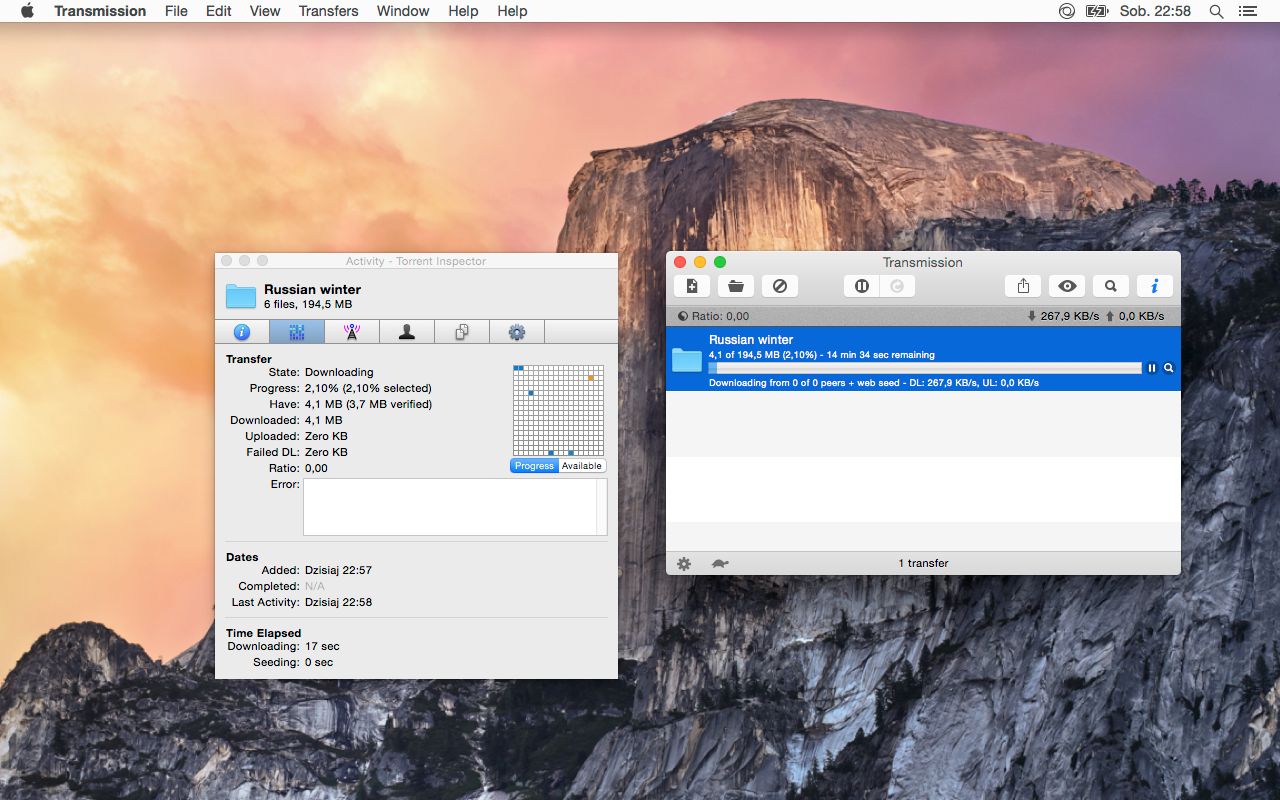Open a torrent file via folder icon
This screenshot has height=800, width=1280.
[736, 286]
